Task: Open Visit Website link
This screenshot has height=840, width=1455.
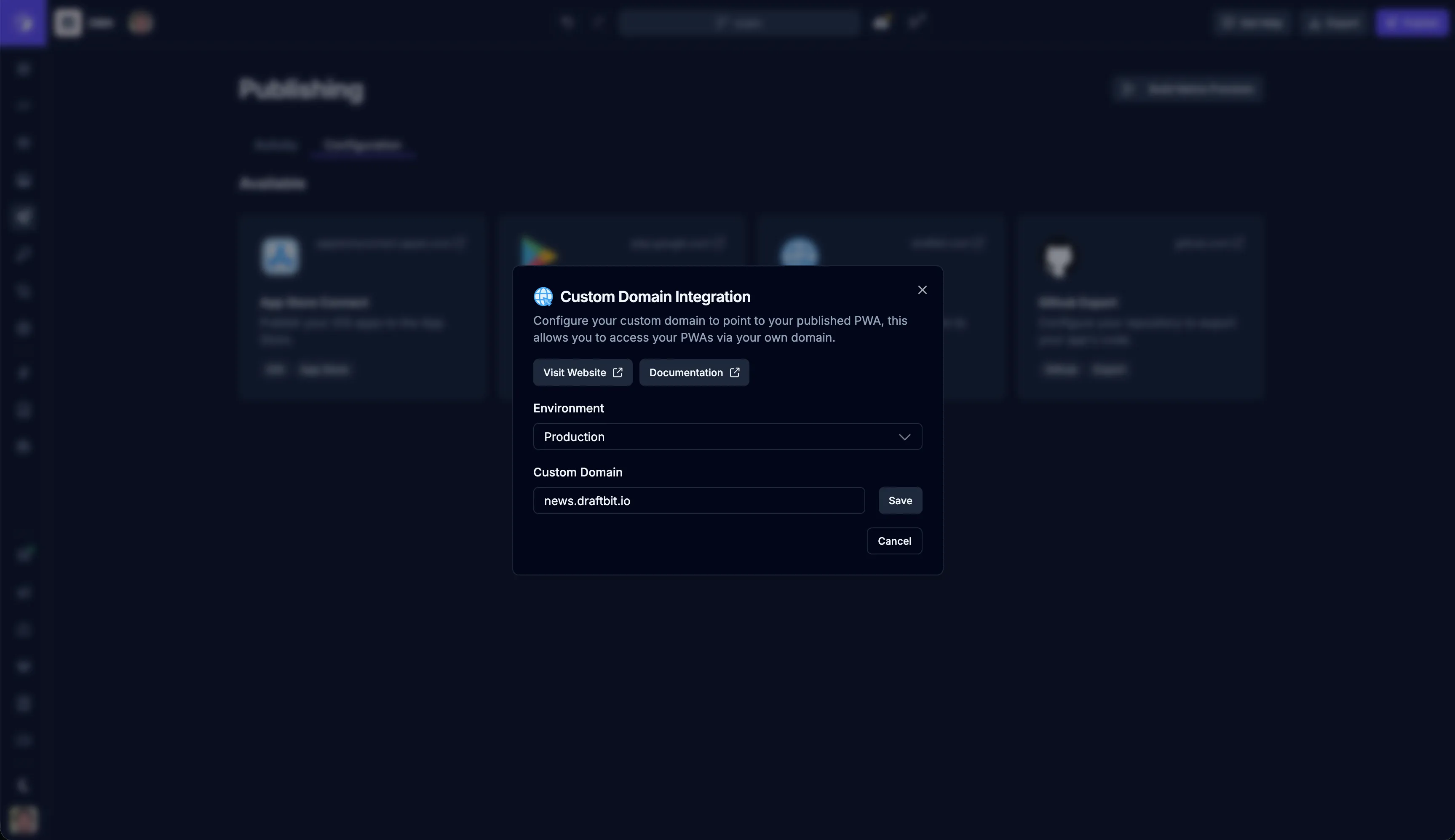Action: tap(575, 373)
